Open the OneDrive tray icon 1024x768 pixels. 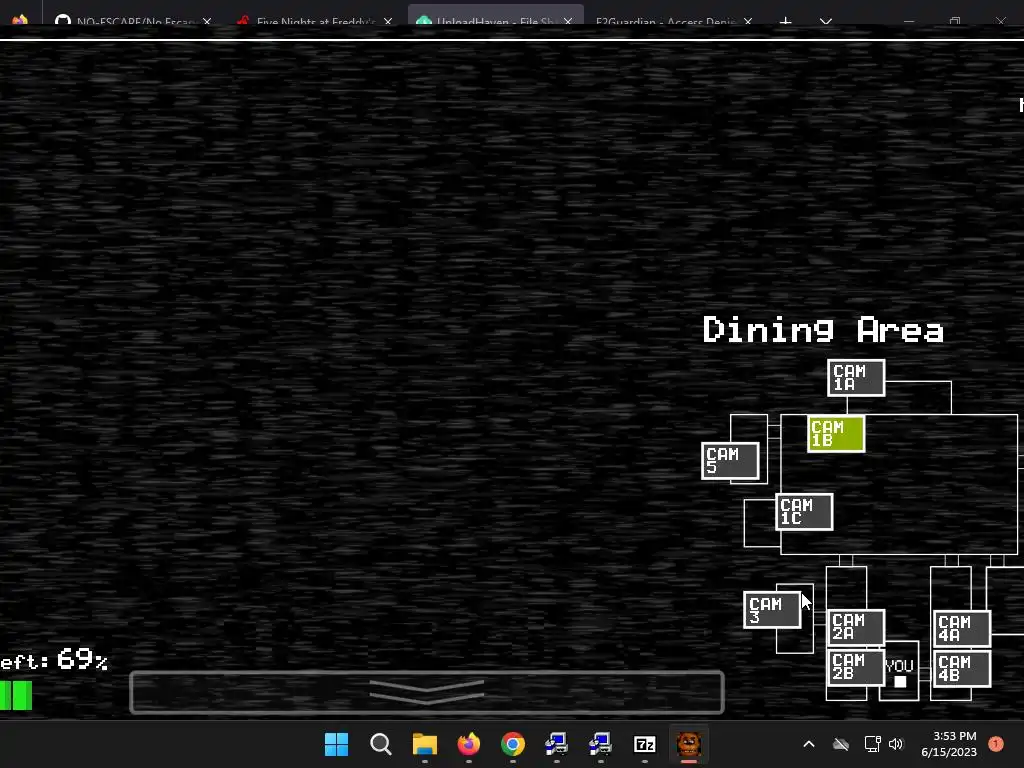pyautogui.click(x=841, y=744)
